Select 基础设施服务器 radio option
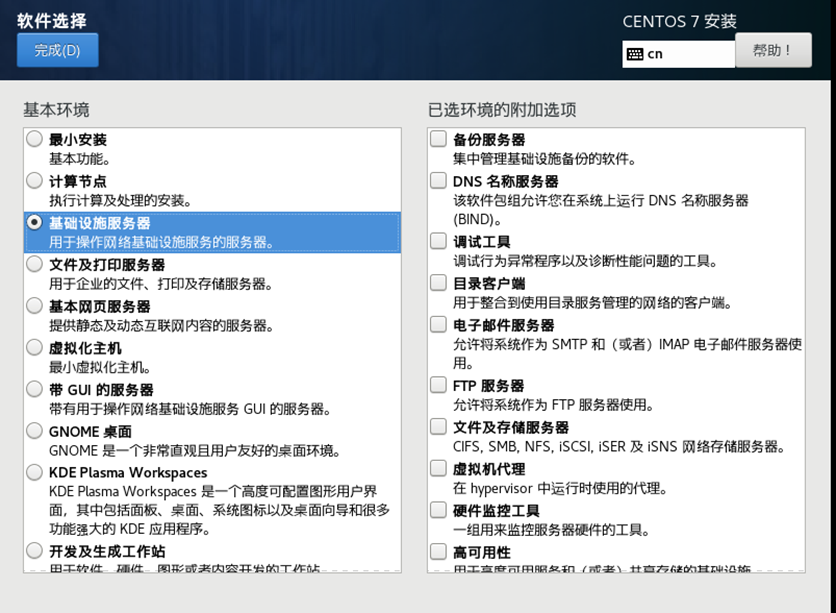836x613 pixels. coord(35,222)
